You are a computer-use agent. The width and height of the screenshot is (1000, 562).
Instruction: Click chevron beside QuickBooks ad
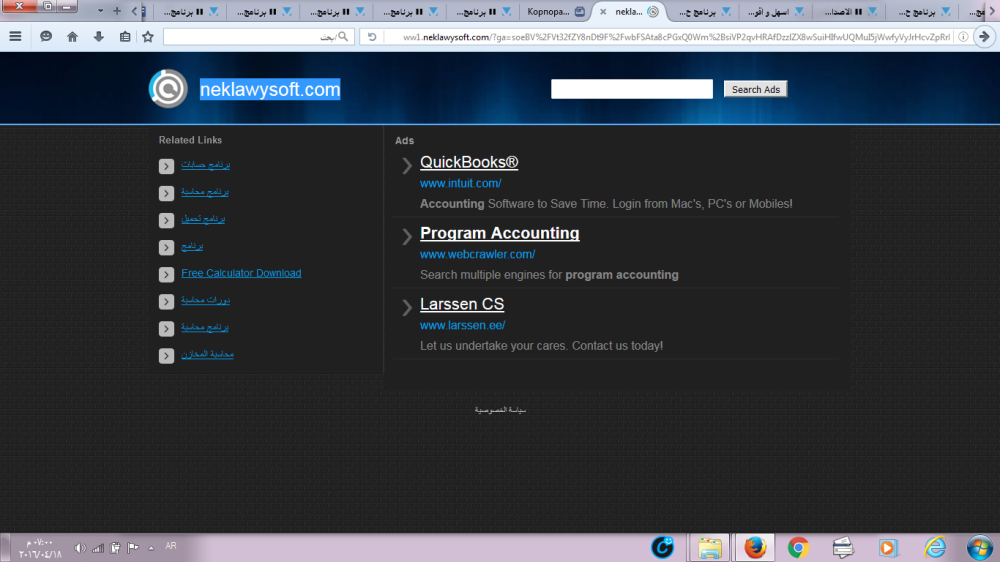pos(407,166)
